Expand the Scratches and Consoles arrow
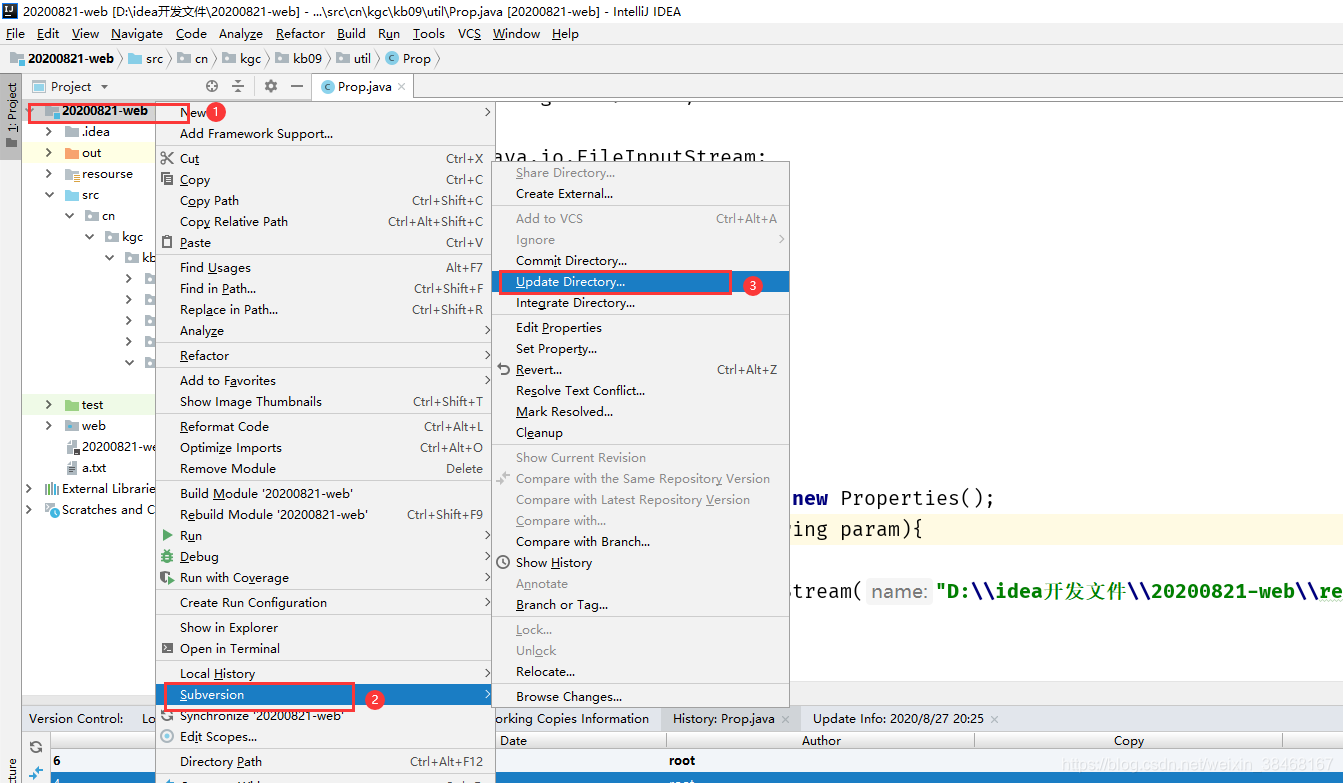The height and width of the screenshot is (783, 1343). coord(29,510)
